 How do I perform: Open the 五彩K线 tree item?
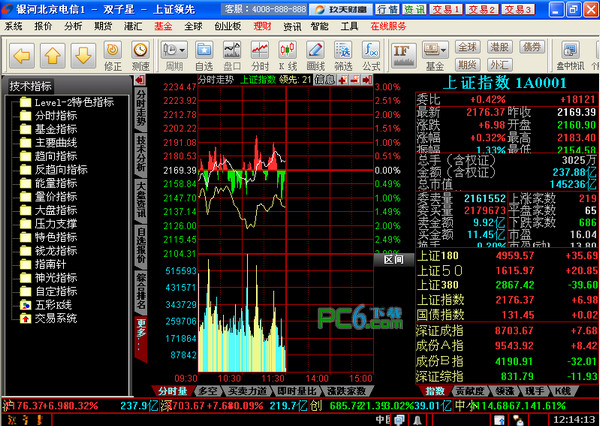(46, 305)
